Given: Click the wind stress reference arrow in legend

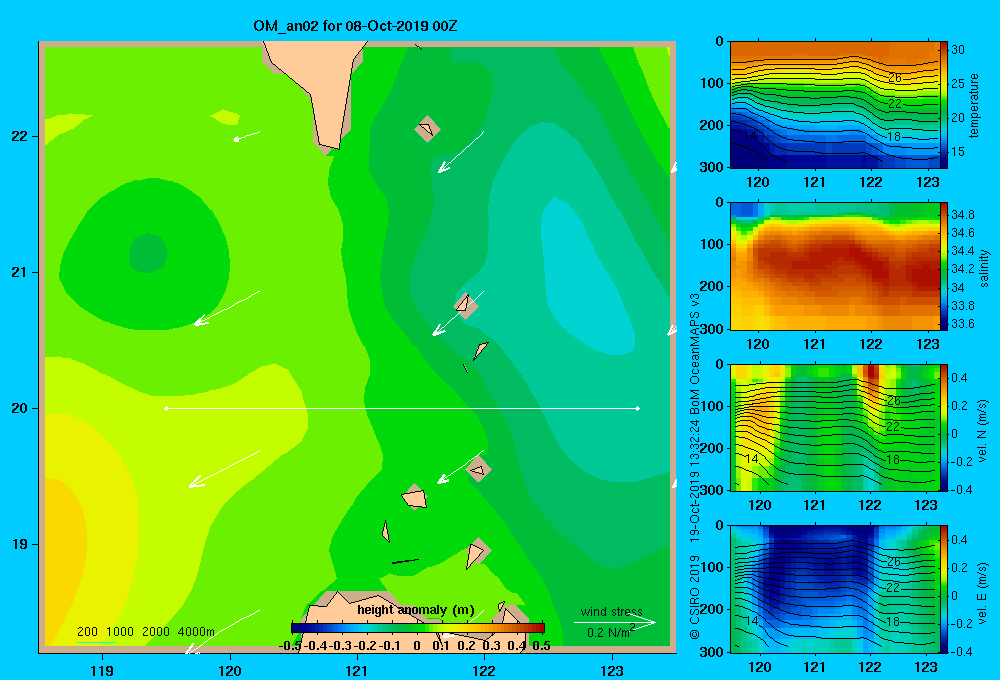Looking at the screenshot, I should click(615, 622).
